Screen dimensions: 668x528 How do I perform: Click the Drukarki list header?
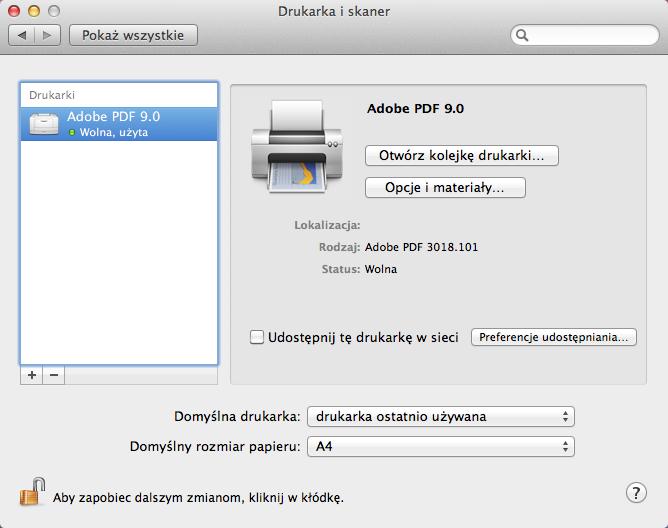(52, 95)
